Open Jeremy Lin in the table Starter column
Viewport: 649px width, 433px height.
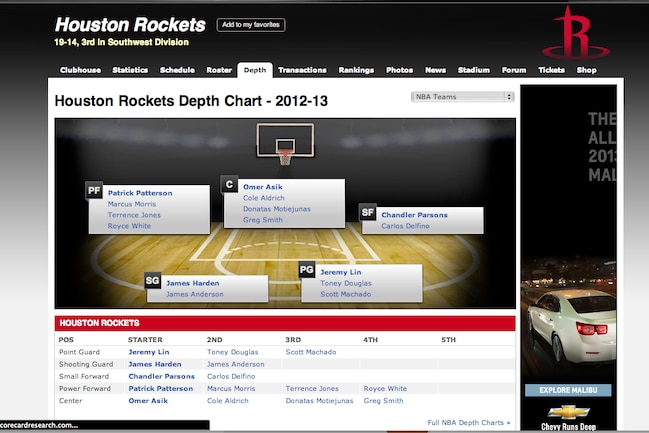[149, 352]
